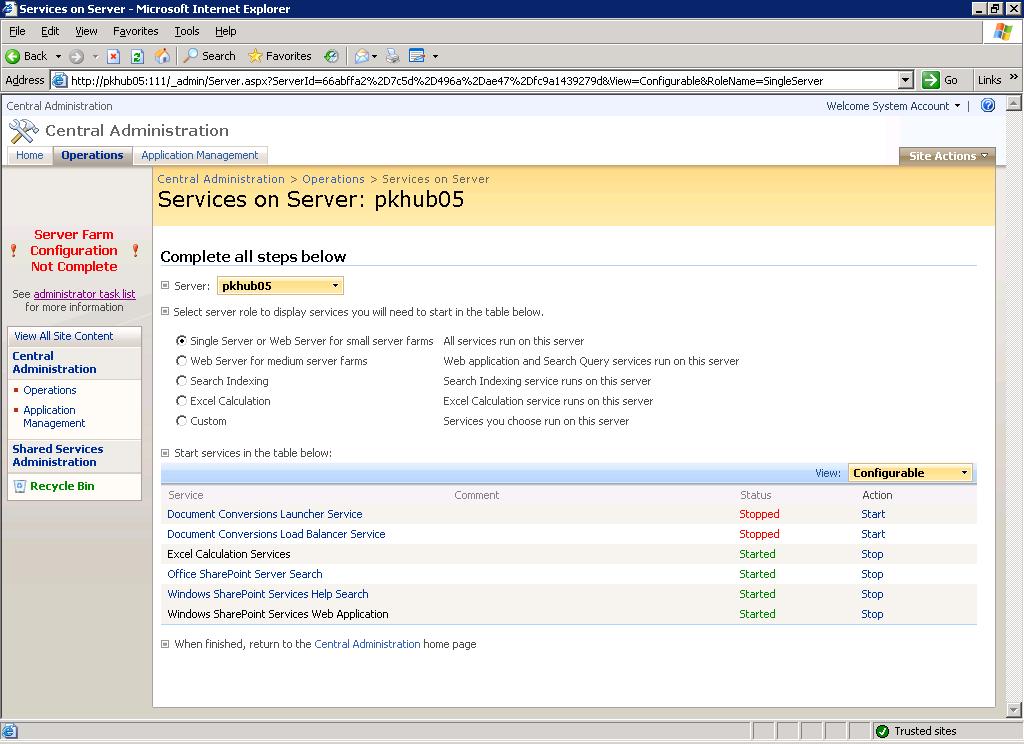The width and height of the screenshot is (1024, 744).
Task: Open the administrator task list link
Action: (x=84, y=294)
